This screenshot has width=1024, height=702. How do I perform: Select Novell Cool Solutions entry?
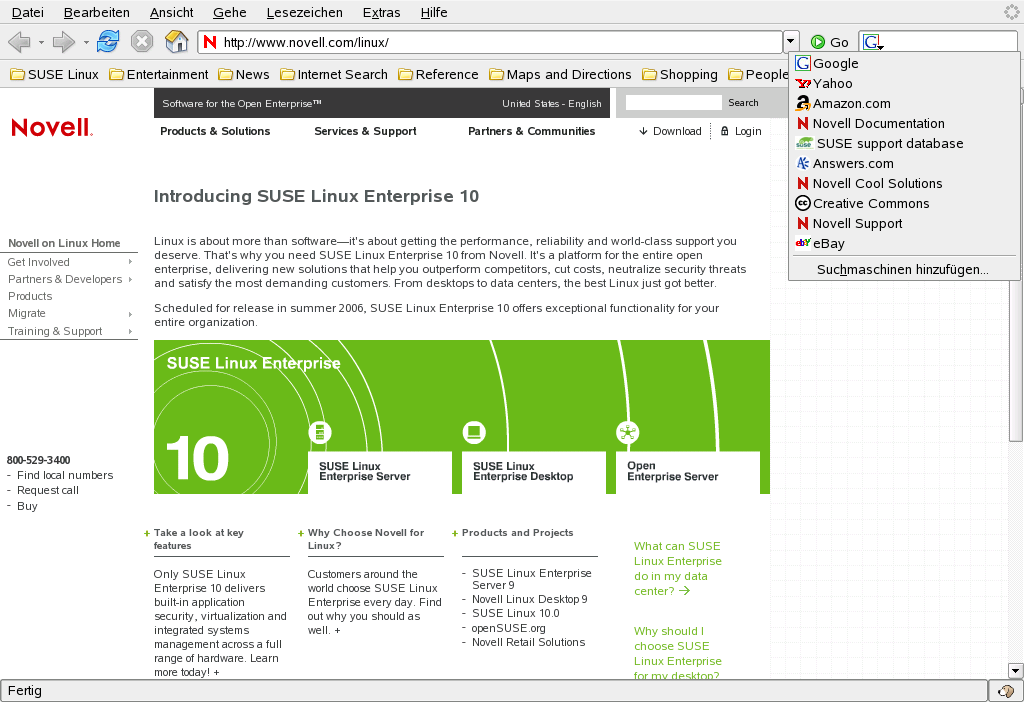coord(904,183)
